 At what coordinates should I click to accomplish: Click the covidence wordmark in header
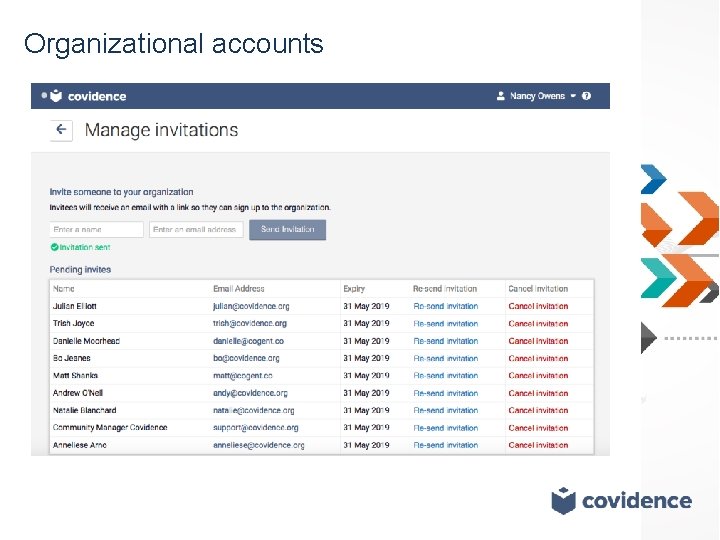click(97, 96)
